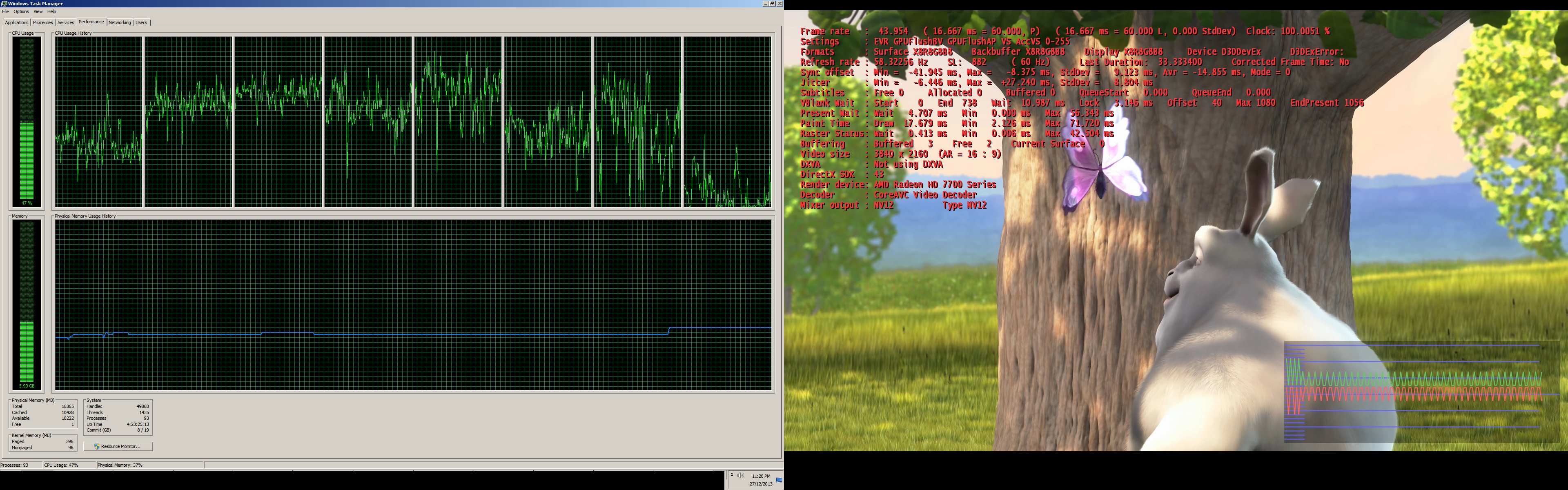The height and width of the screenshot is (490, 1568).
Task: Click the clock showing 11:20 PM
Action: pos(761,476)
